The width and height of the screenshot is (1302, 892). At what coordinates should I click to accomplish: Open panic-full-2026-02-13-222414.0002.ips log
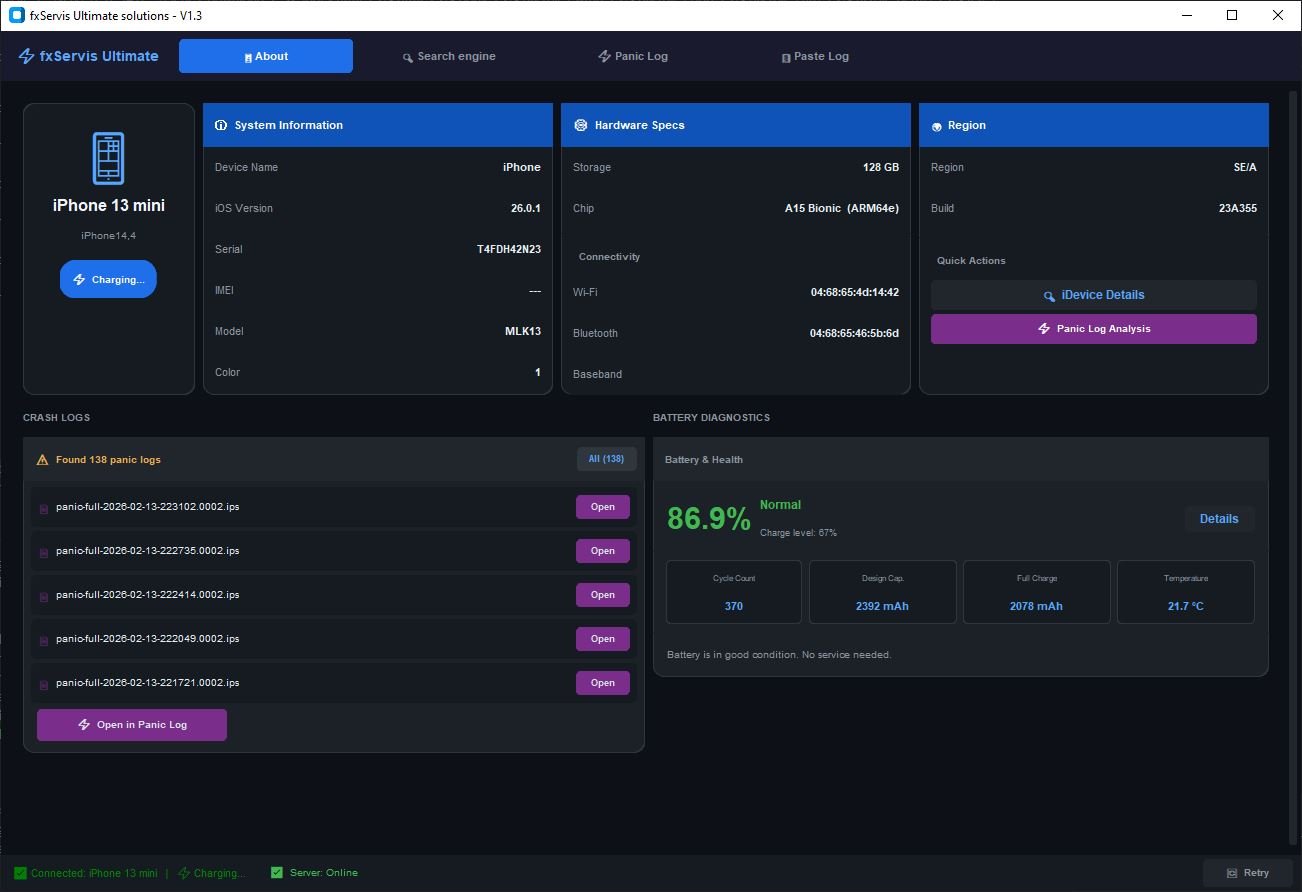point(603,595)
